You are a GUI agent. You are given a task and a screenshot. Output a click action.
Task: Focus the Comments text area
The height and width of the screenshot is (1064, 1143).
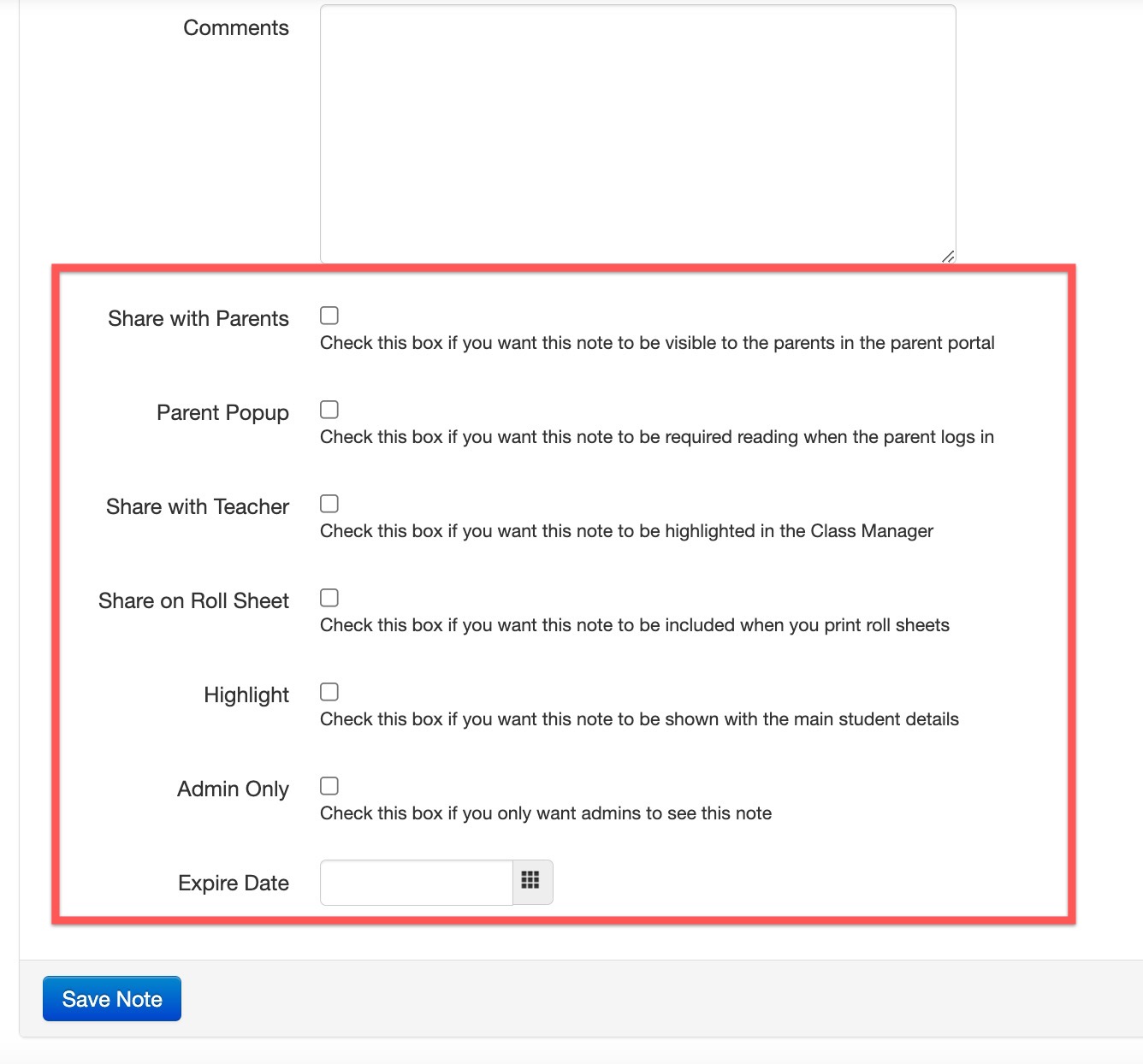(x=638, y=133)
